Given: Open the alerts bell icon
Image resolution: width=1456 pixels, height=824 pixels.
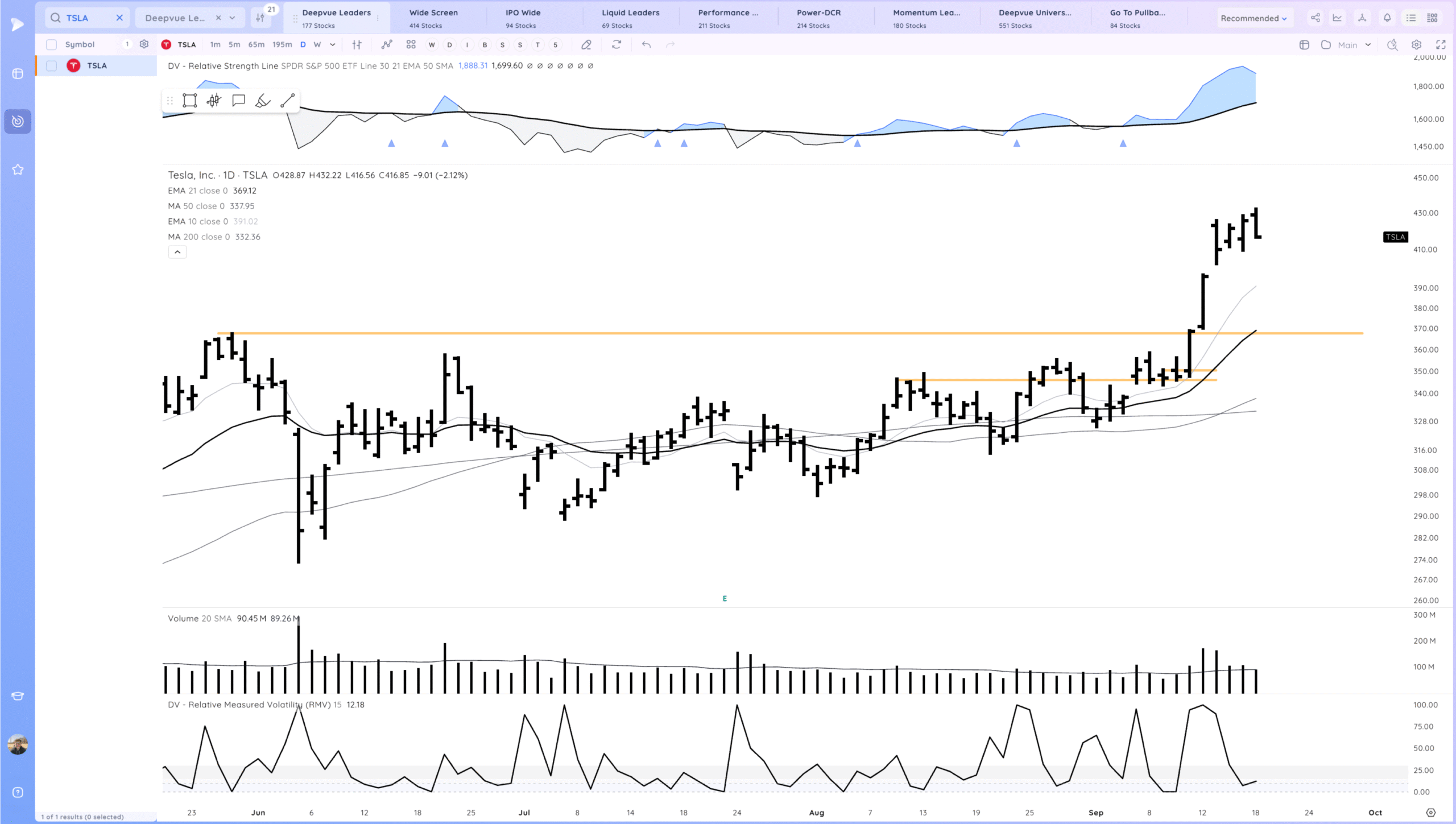Looking at the screenshot, I should 1387,18.
